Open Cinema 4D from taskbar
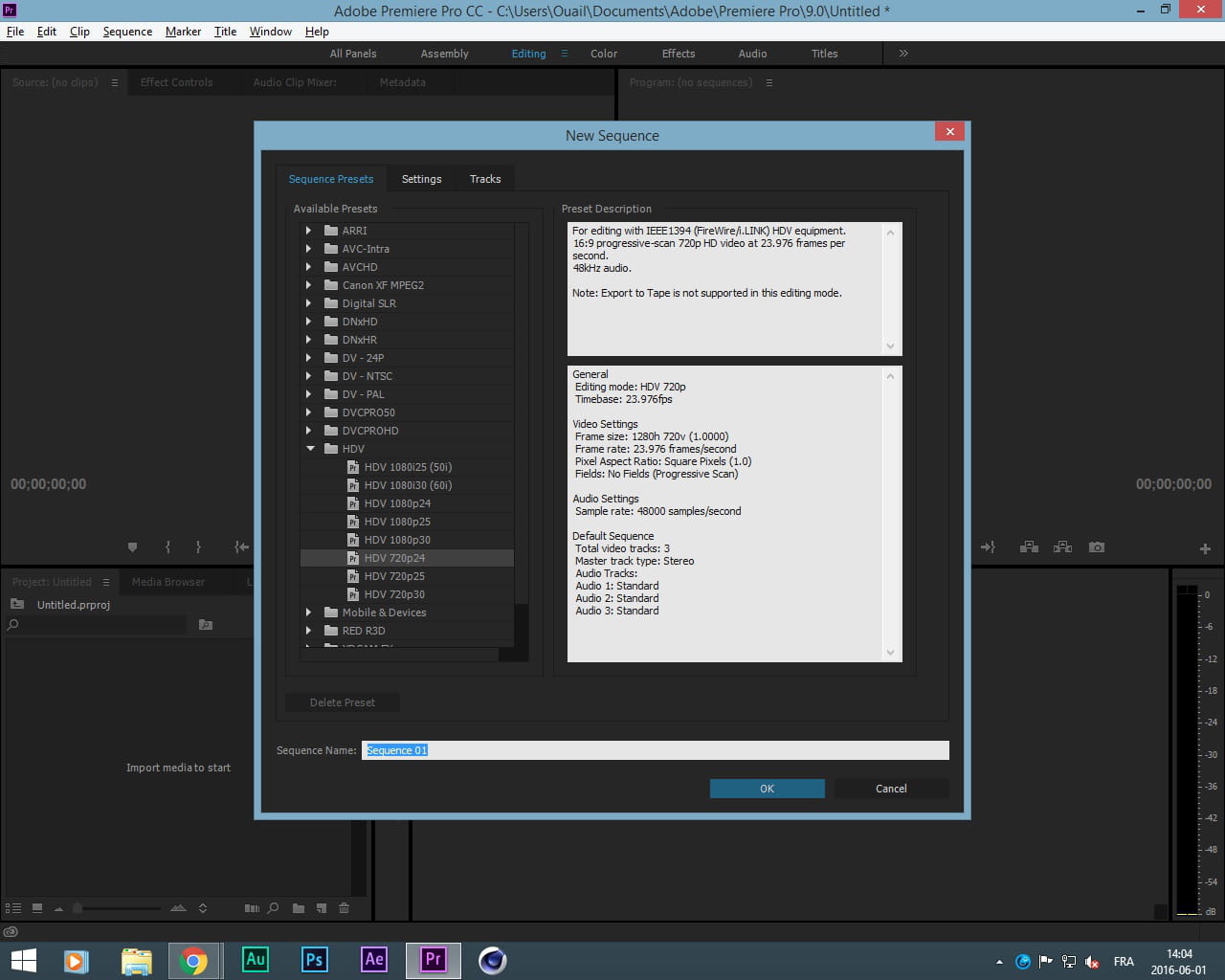 493,960
